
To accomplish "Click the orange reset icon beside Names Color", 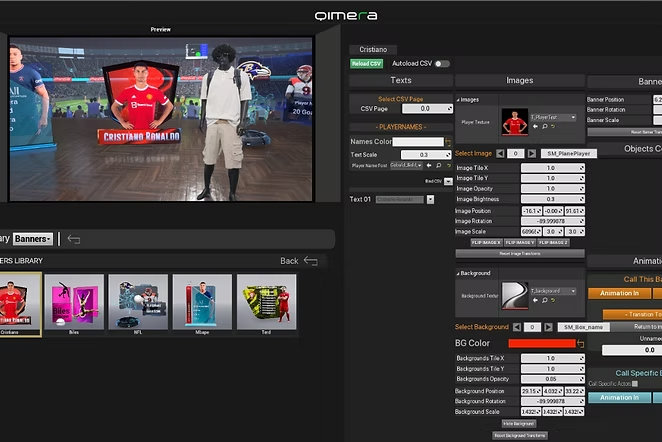I will pyautogui.click(x=448, y=142).
